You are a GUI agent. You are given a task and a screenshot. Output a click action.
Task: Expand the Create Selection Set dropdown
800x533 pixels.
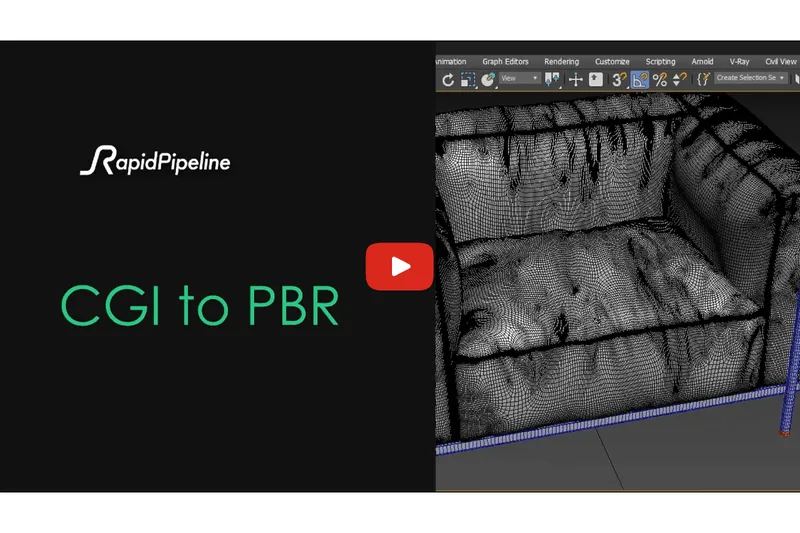(x=751, y=78)
